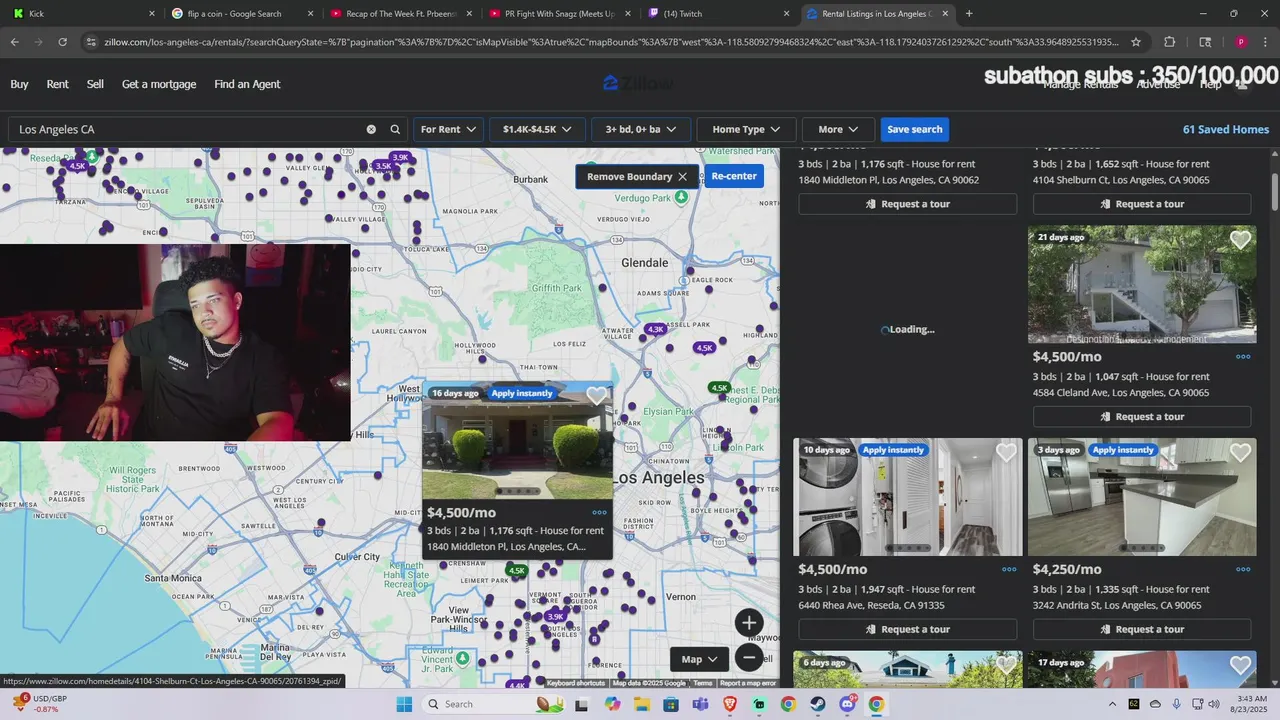Open the 61 Saved Homes link
Image resolution: width=1280 pixels, height=720 pixels.
[x=1226, y=129]
